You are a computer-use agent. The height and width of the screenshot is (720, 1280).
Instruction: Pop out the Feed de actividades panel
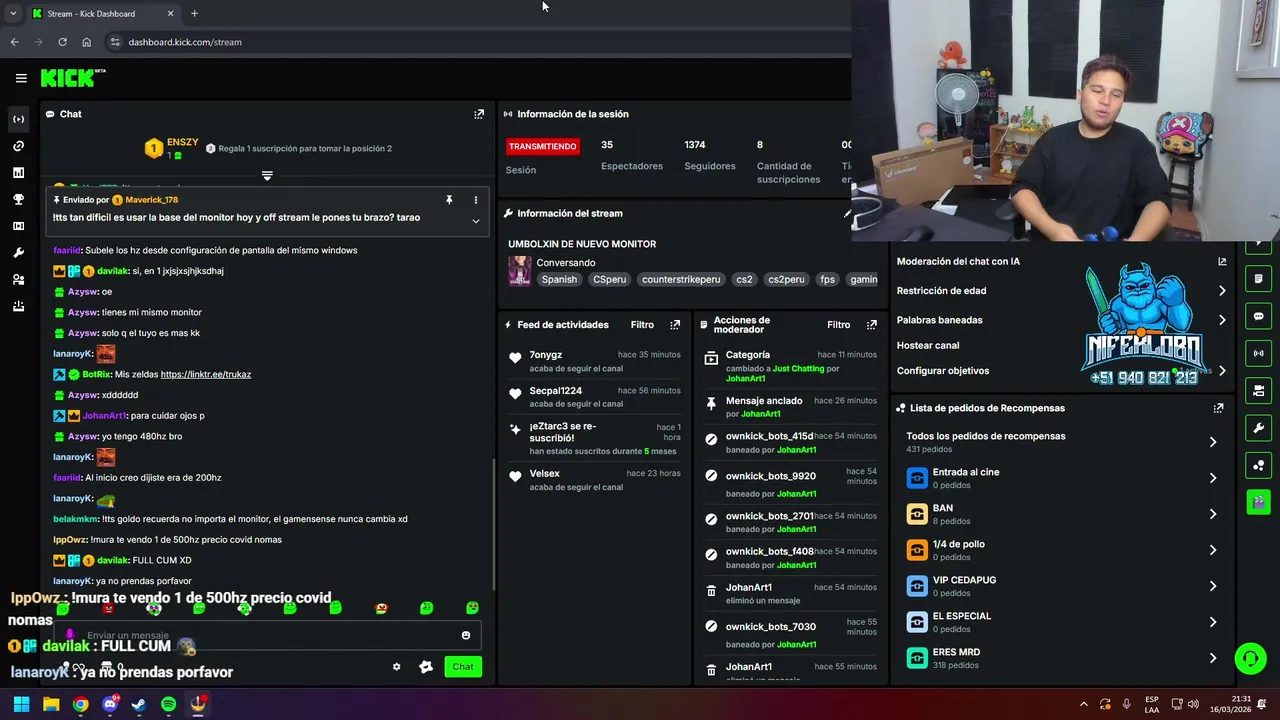pos(675,325)
